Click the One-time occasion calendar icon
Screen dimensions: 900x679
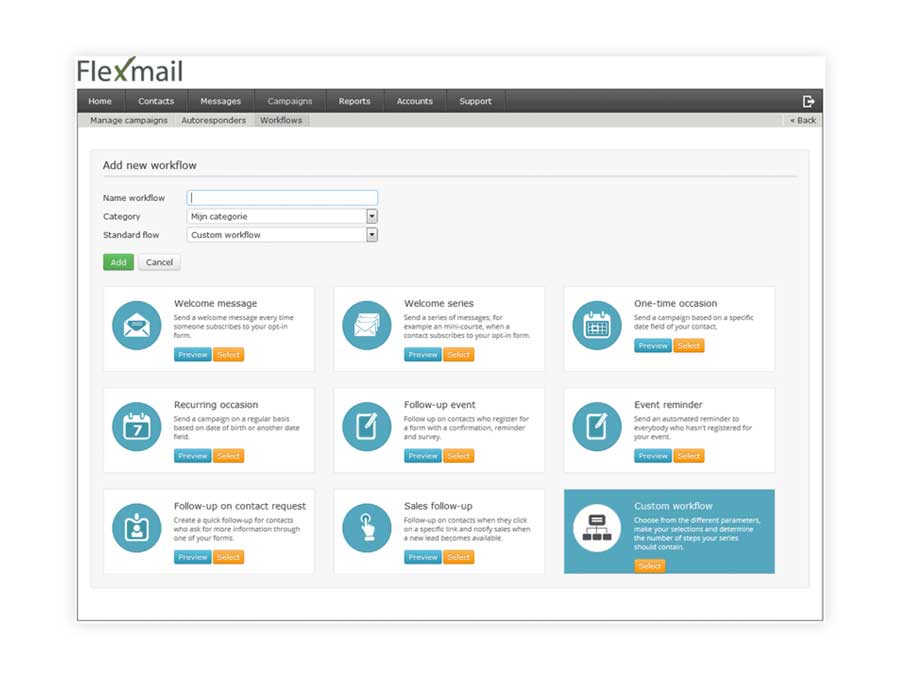(597, 325)
